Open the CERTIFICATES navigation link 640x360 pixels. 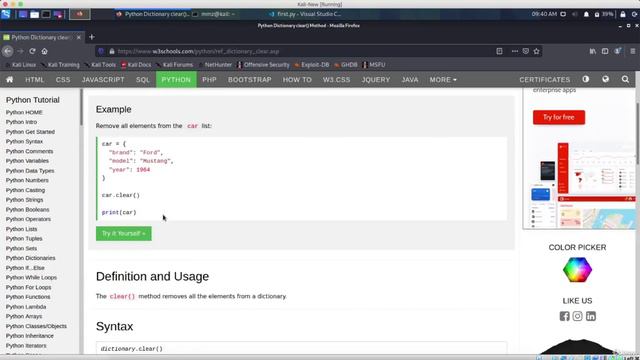544,80
